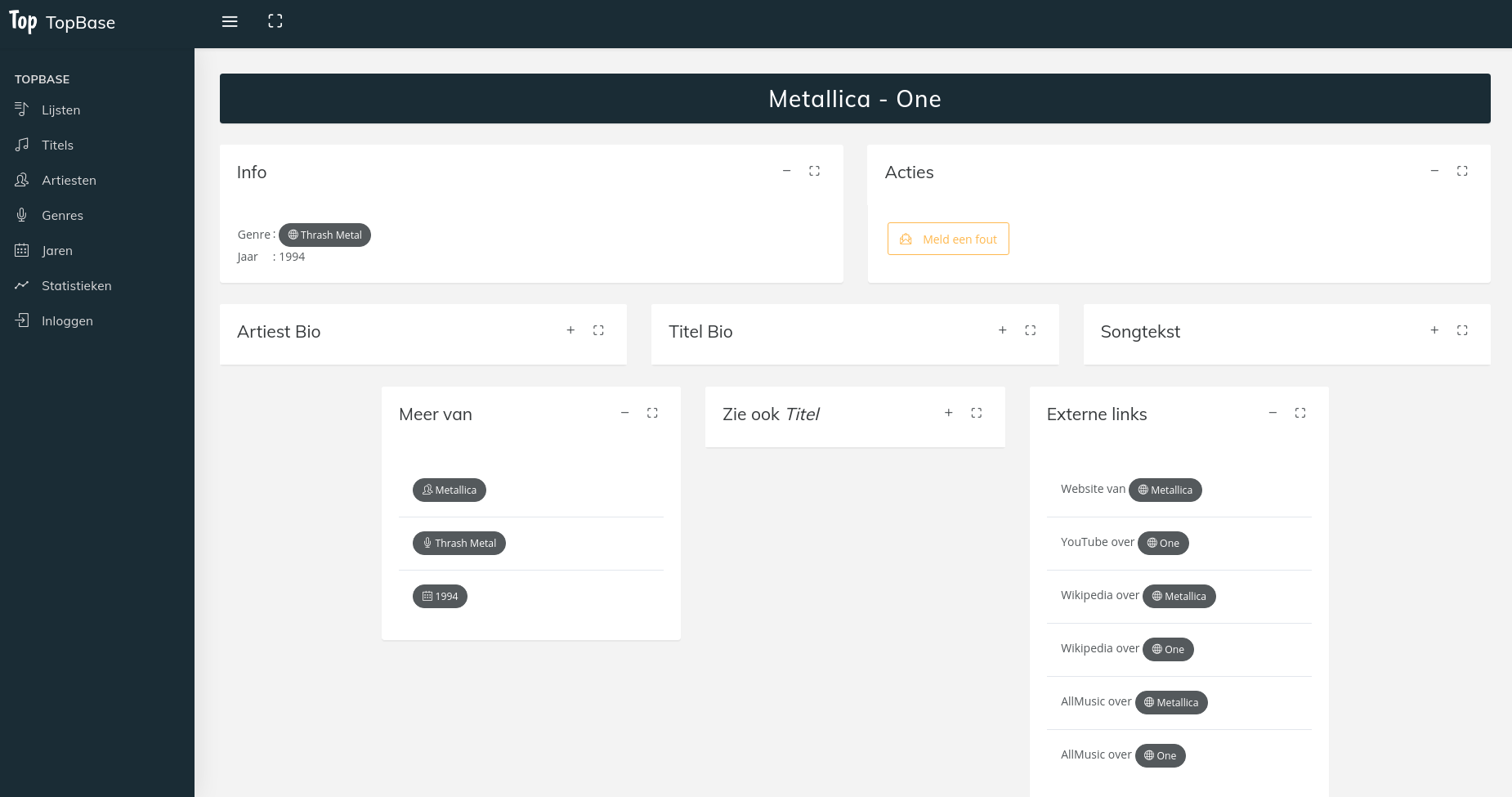Open Jaren in the sidebar
The image size is (1512, 797).
[x=56, y=250]
